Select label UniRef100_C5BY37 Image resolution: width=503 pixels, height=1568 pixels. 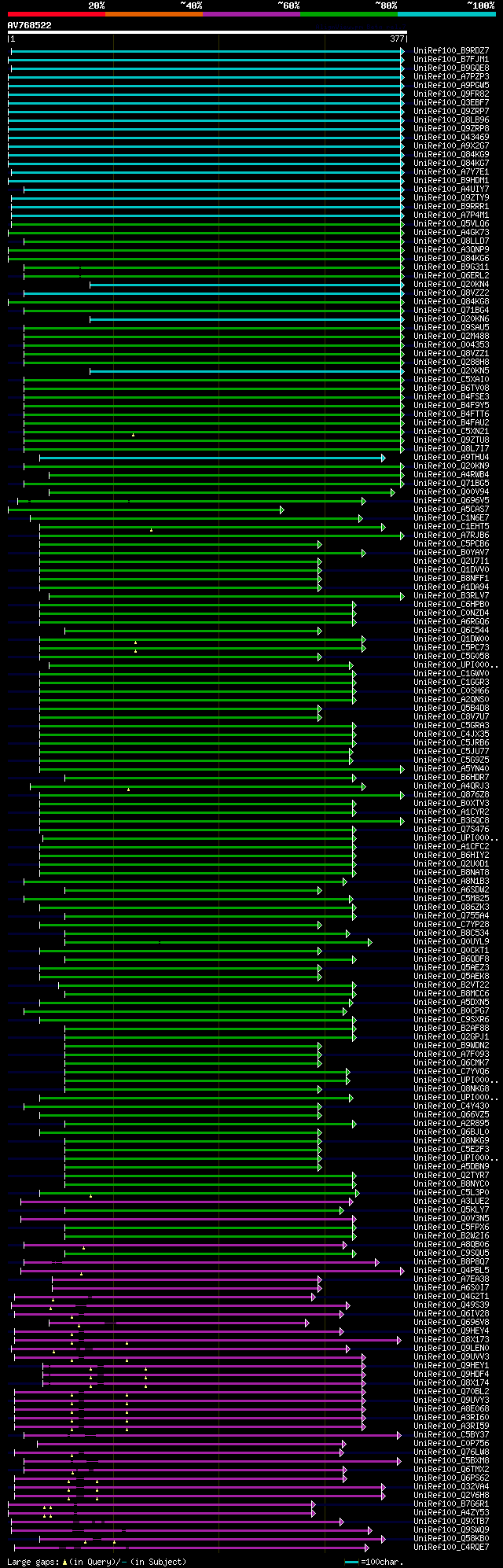(x=451, y=1435)
